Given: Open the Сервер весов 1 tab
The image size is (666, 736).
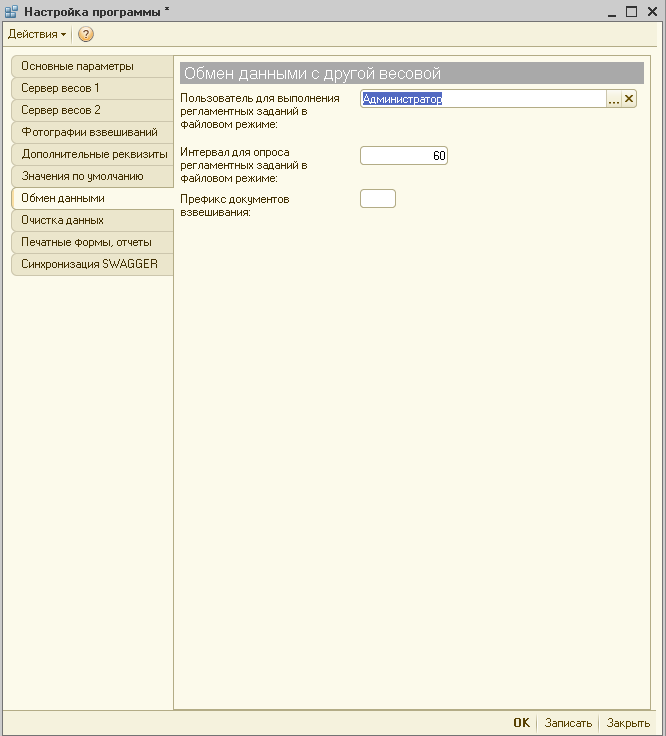Looking at the screenshot, I should (x=60, y=88).
